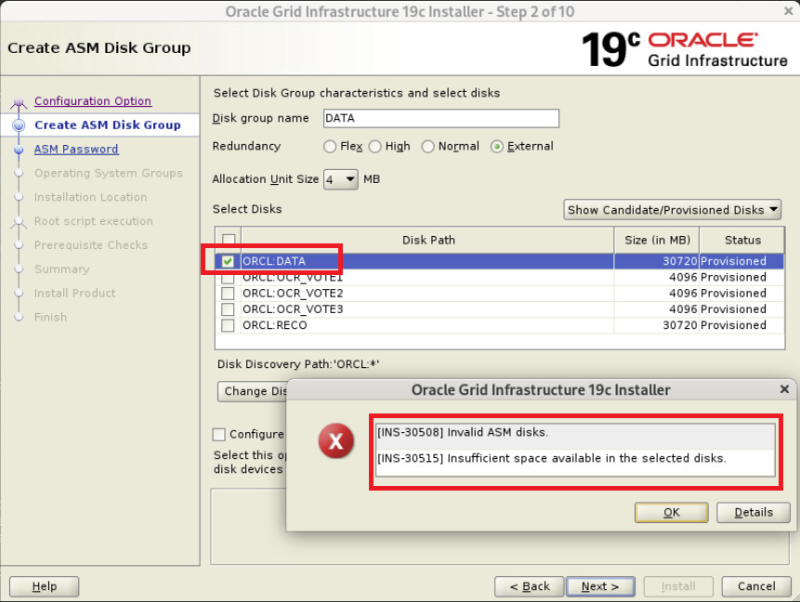Check the ORCL:OCR_VOTE2 disk checkbox
Screen dimensions: 800x602
click(x=228, y=293)
